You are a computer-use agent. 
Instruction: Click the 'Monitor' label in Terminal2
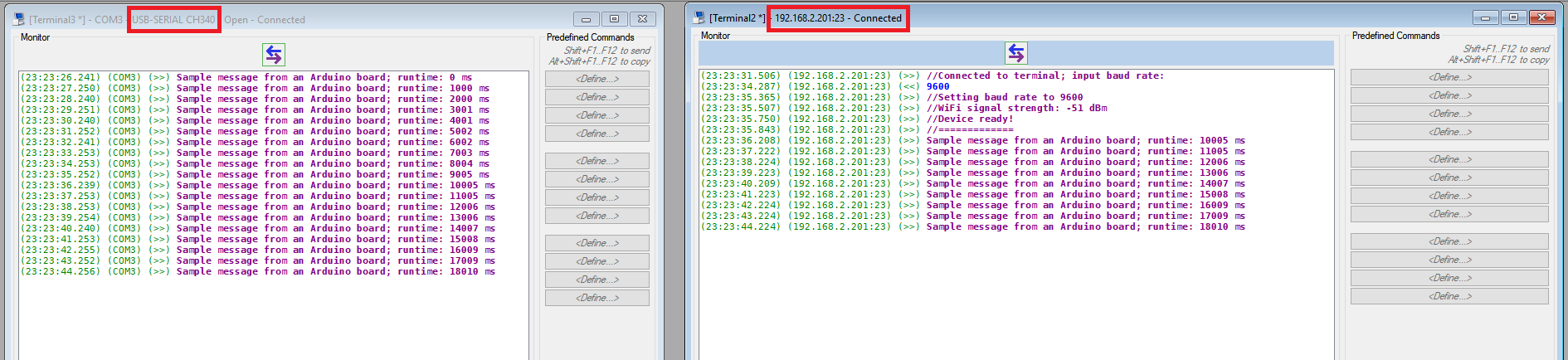[x=716, y=36]
